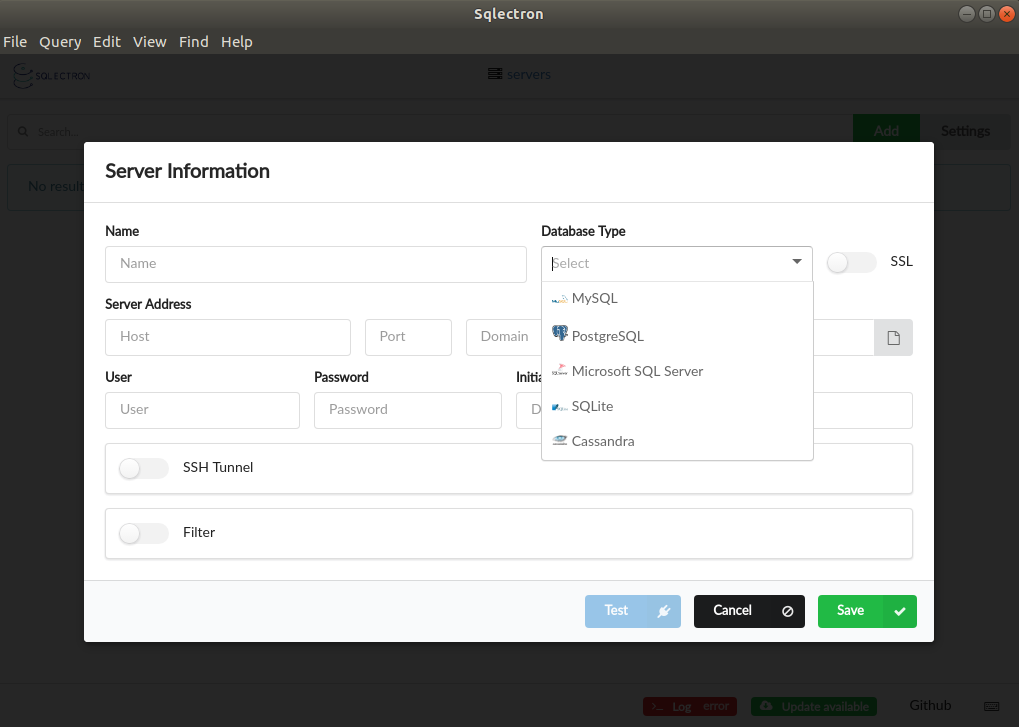Open the Edit menu

click(x=107, y=42)
